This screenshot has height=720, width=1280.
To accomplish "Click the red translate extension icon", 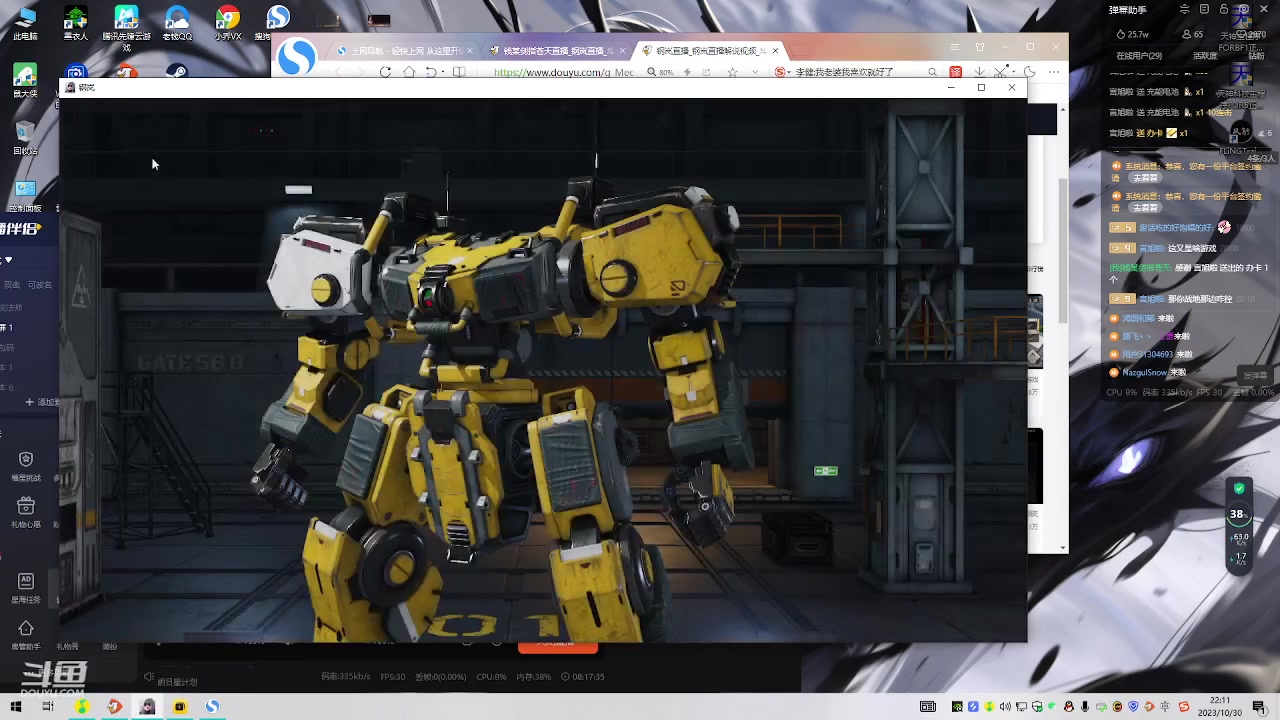I will [x=956, y=72].
